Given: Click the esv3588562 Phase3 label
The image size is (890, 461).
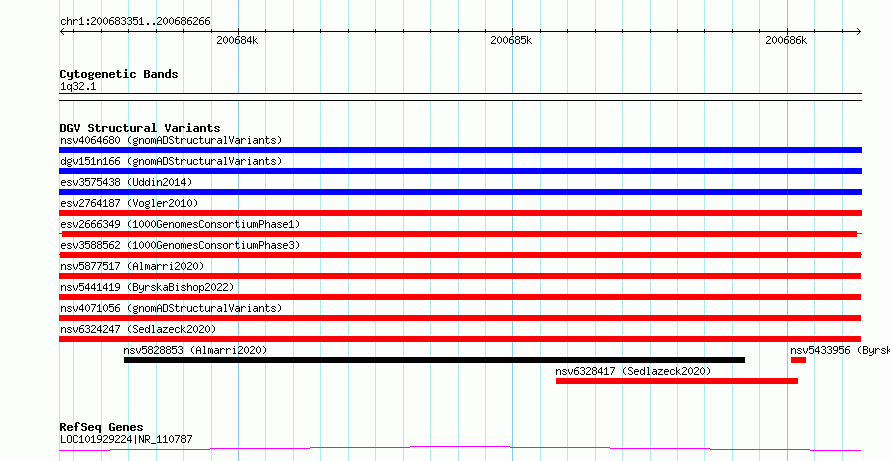Looking at the screenshot, I should click(x=180, y=245).
